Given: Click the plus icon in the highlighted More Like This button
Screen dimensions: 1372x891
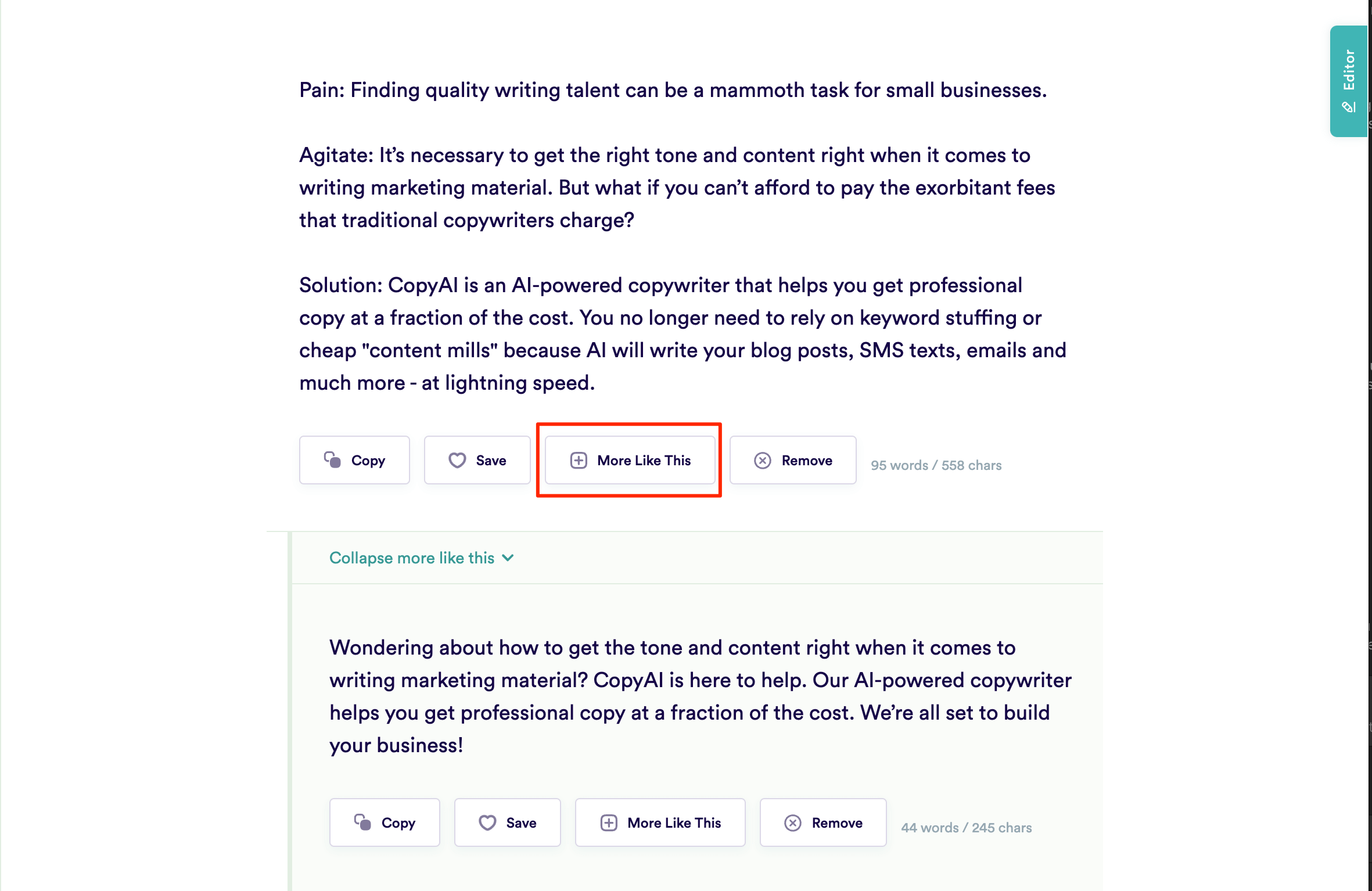Looking at the screenshot, I should [x=579, y=460].
